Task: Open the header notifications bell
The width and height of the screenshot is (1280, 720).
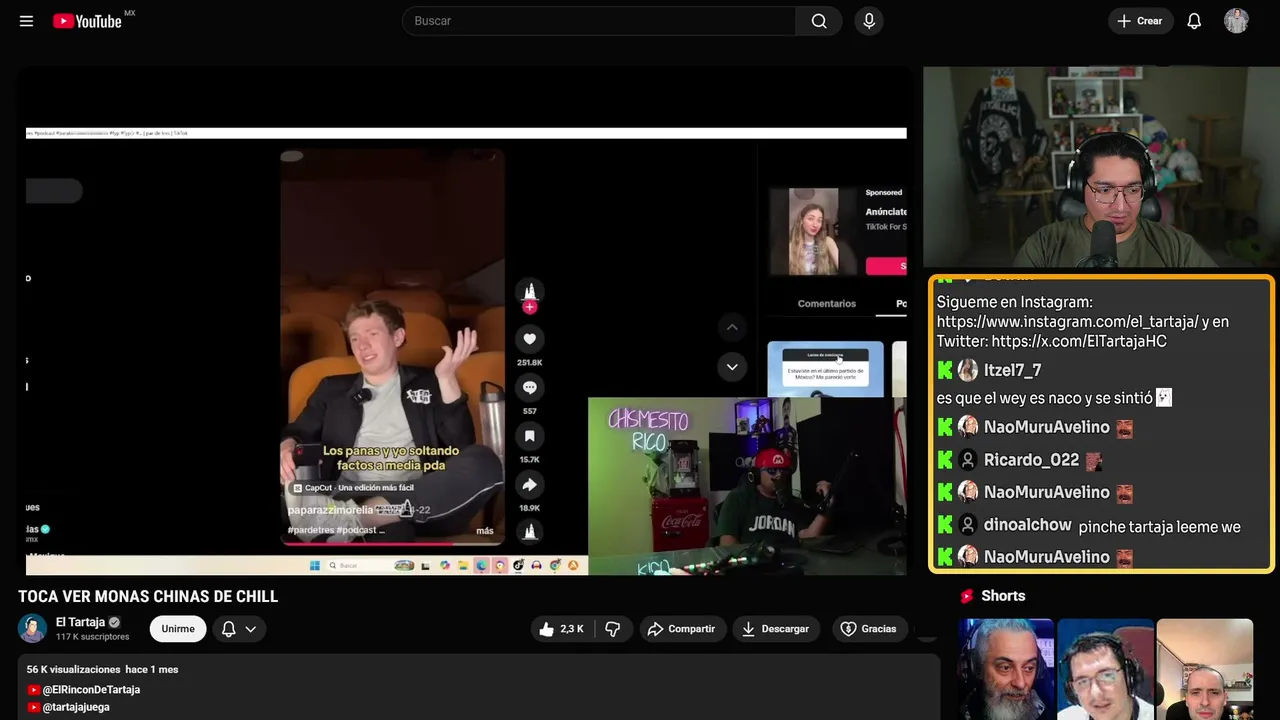Action: pyautogui.click(x=1194, y=21)
